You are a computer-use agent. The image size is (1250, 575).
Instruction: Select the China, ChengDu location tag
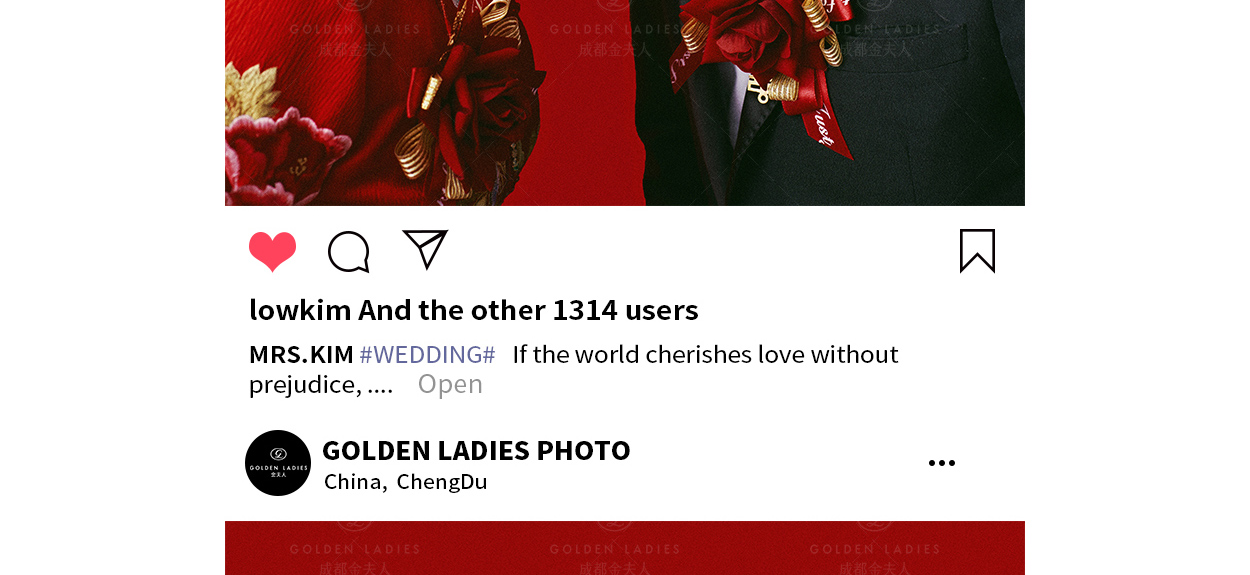coord(405,481)
